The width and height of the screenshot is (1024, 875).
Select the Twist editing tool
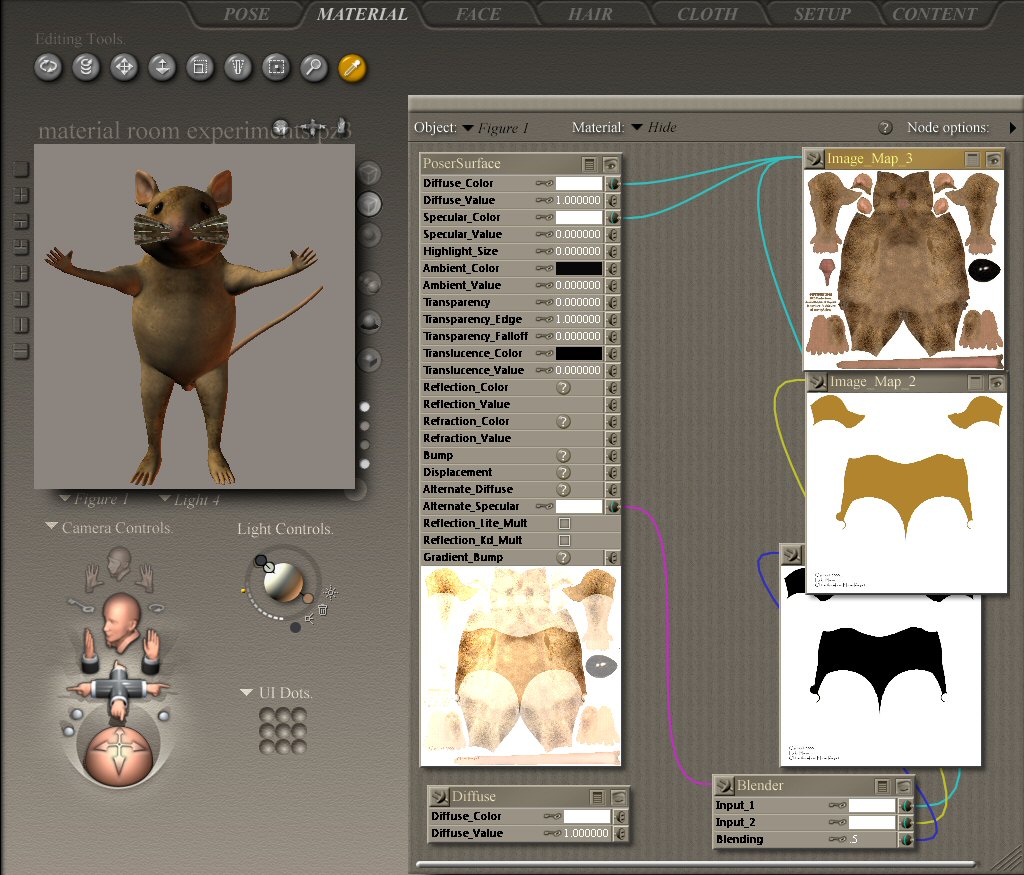[86, 67]
